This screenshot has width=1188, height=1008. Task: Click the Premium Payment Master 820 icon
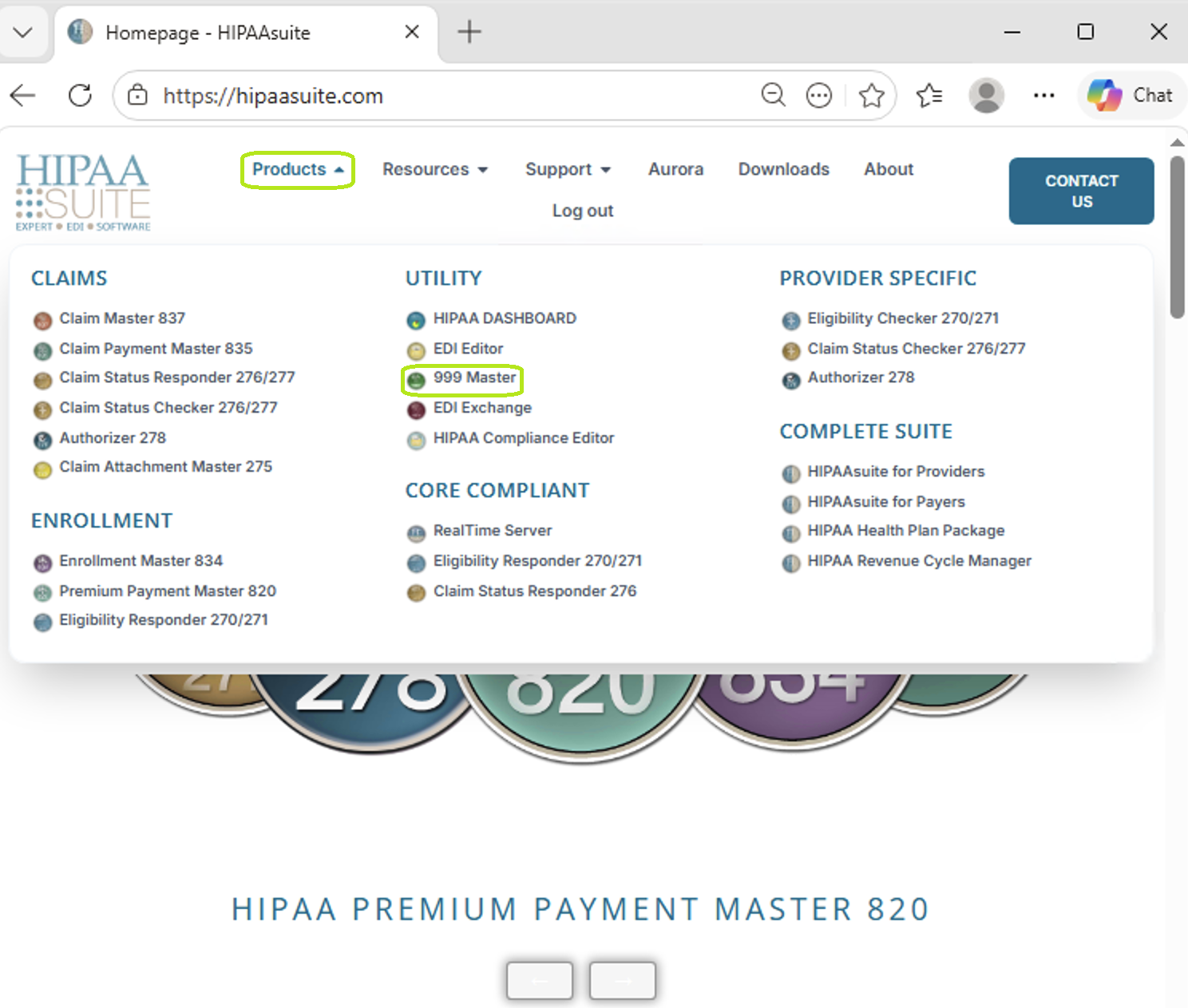point(42,594)
